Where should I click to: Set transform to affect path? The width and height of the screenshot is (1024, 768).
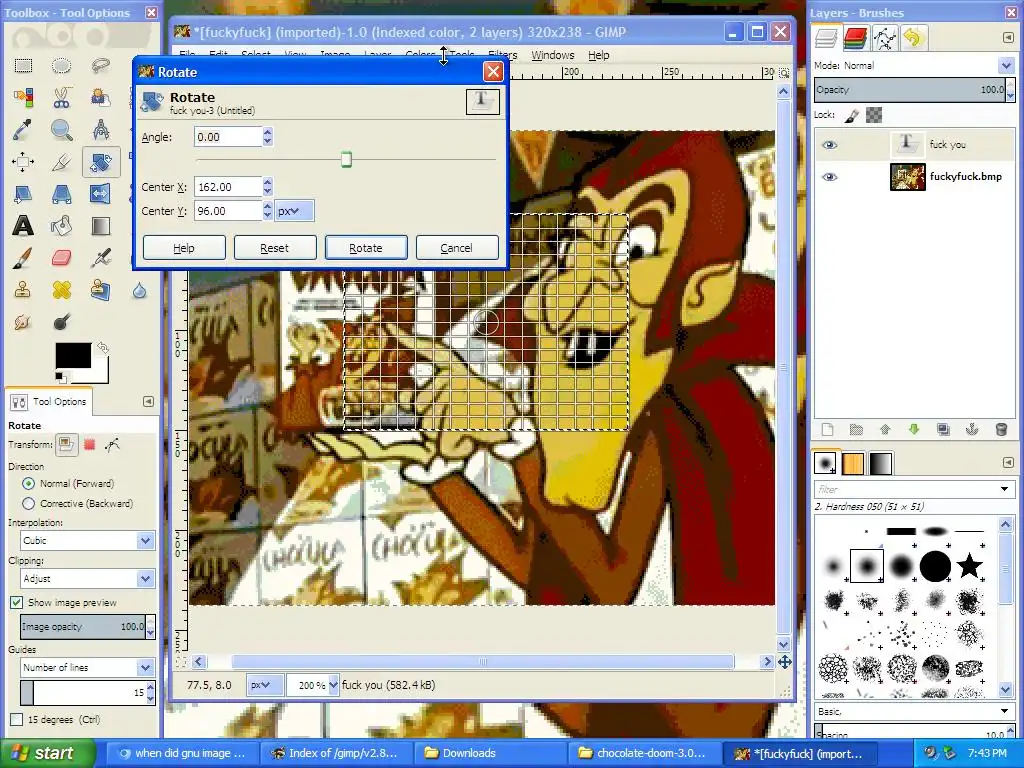[112, 445]
